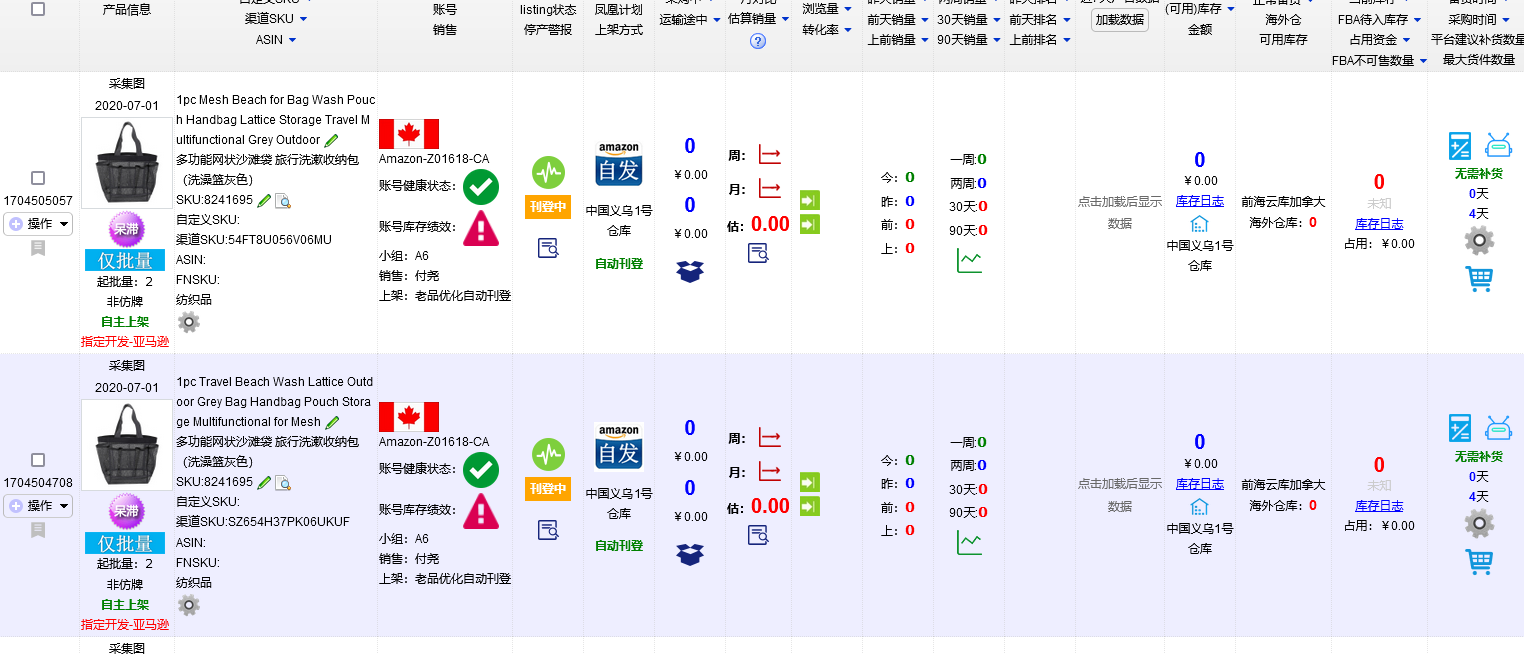1524x654 pixels.
Task: Click the sort arrow next to ASIN header
Action: [293, 40]
